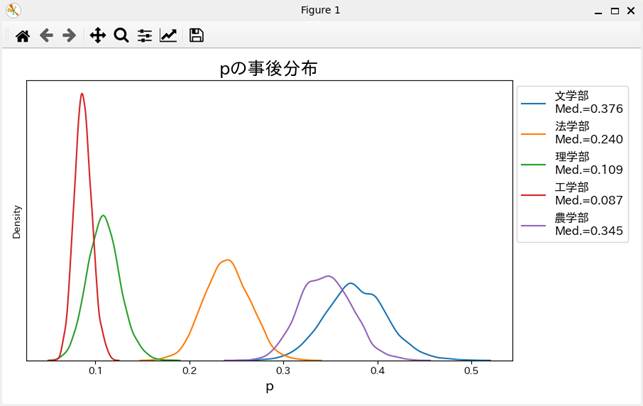Open Edit axis curve parameters icon
This screenshot has width=643, height=406.
pyautogui.click(x=168, y=35)
